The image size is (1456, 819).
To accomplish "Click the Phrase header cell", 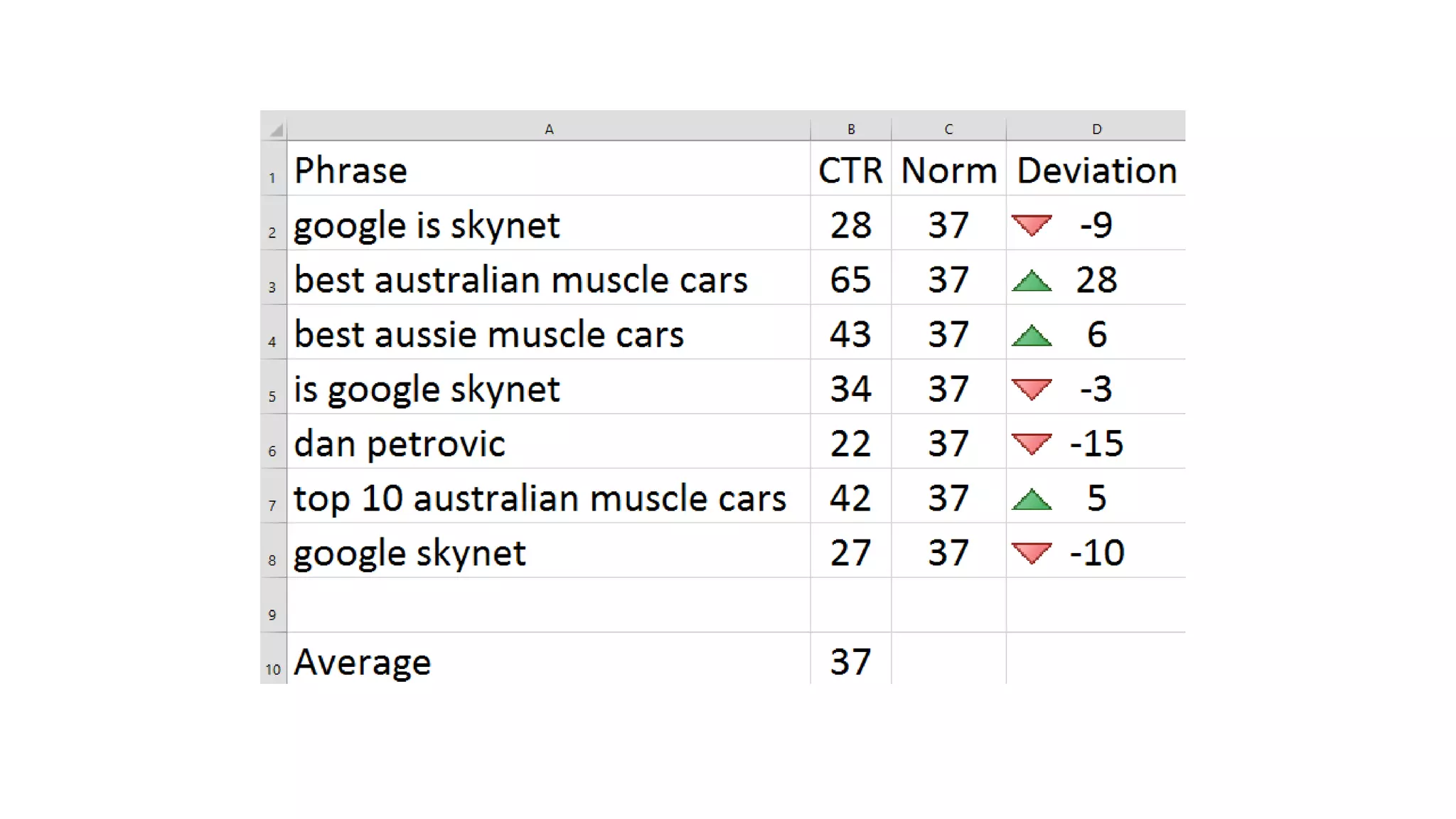I will coord(351,171).
